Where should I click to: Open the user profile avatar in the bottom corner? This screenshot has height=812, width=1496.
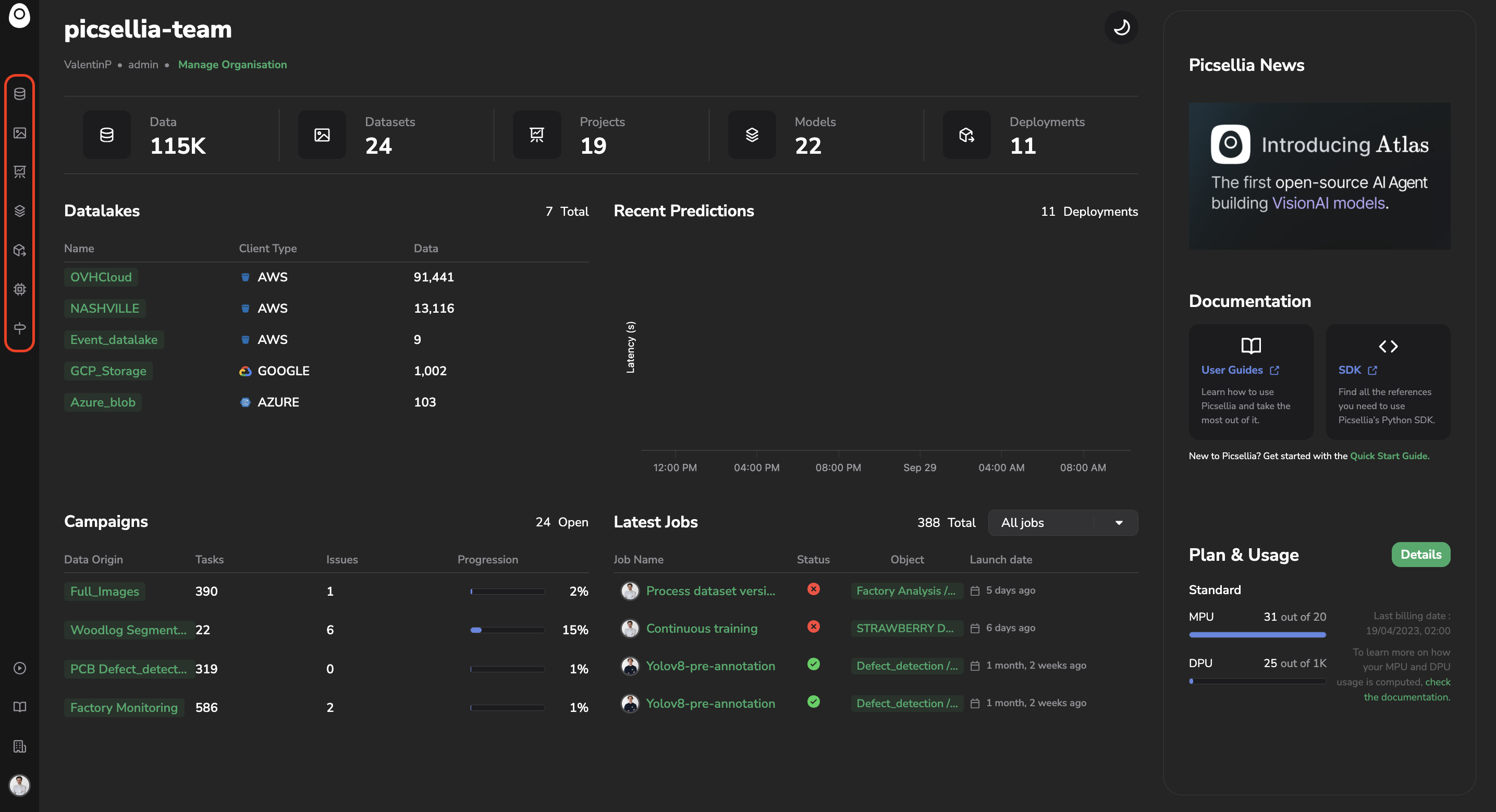click(x=20, y=785)
